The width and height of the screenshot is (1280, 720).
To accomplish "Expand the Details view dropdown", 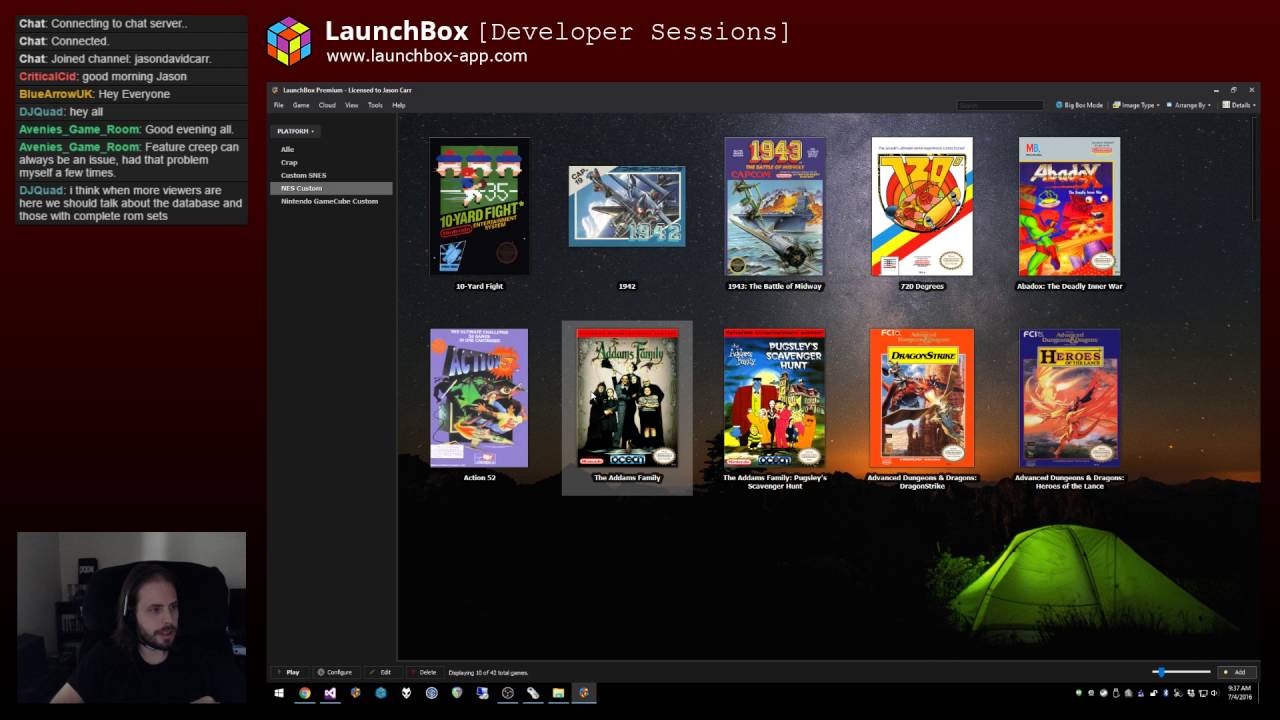I will [x=1239, y=105].
